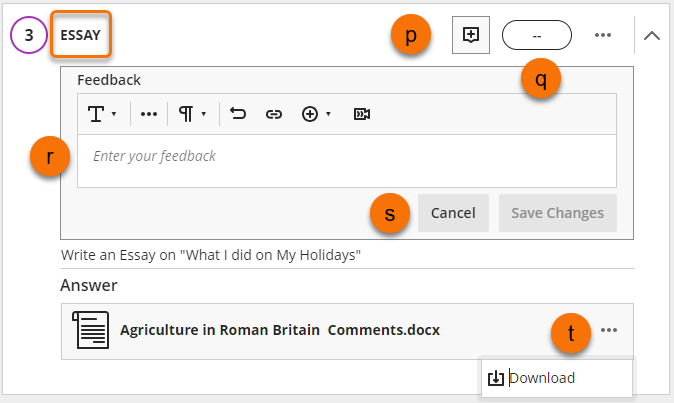This screenshot has width=674, height=403.
Task: Click the grade pill showing dashes
Action: point(536,35)
